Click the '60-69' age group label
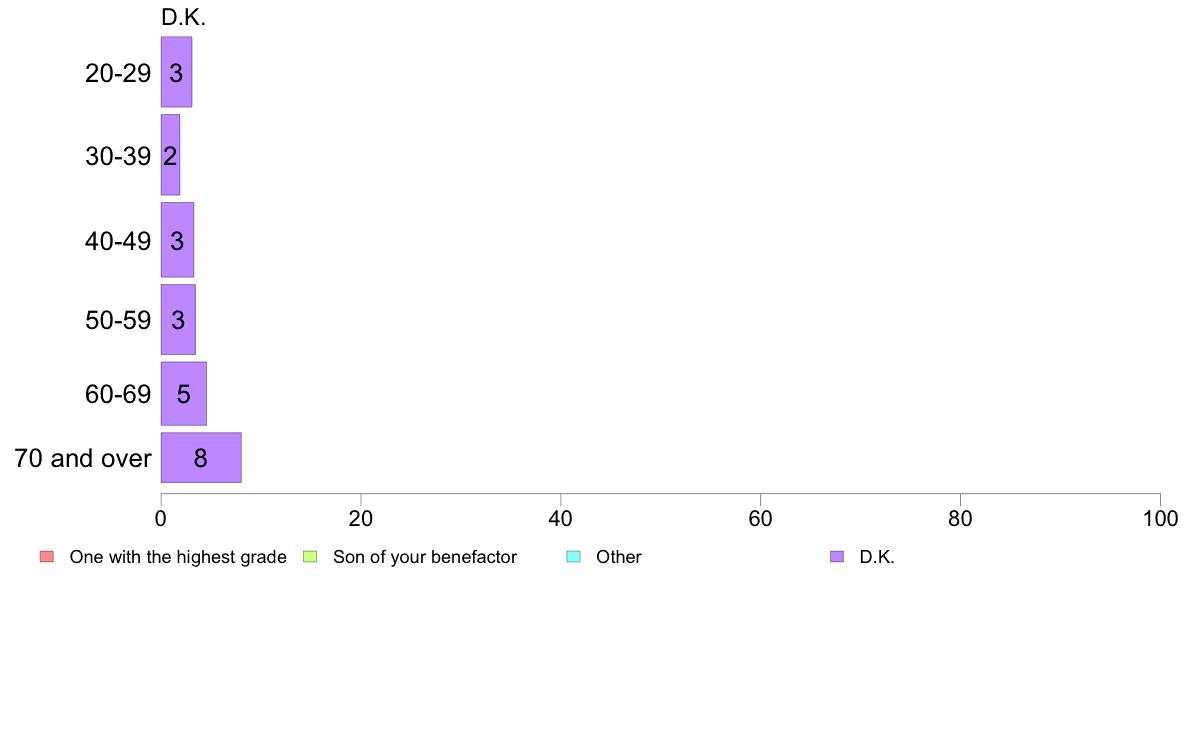This screenshot has height=736, width=1188. coord(118,394)
